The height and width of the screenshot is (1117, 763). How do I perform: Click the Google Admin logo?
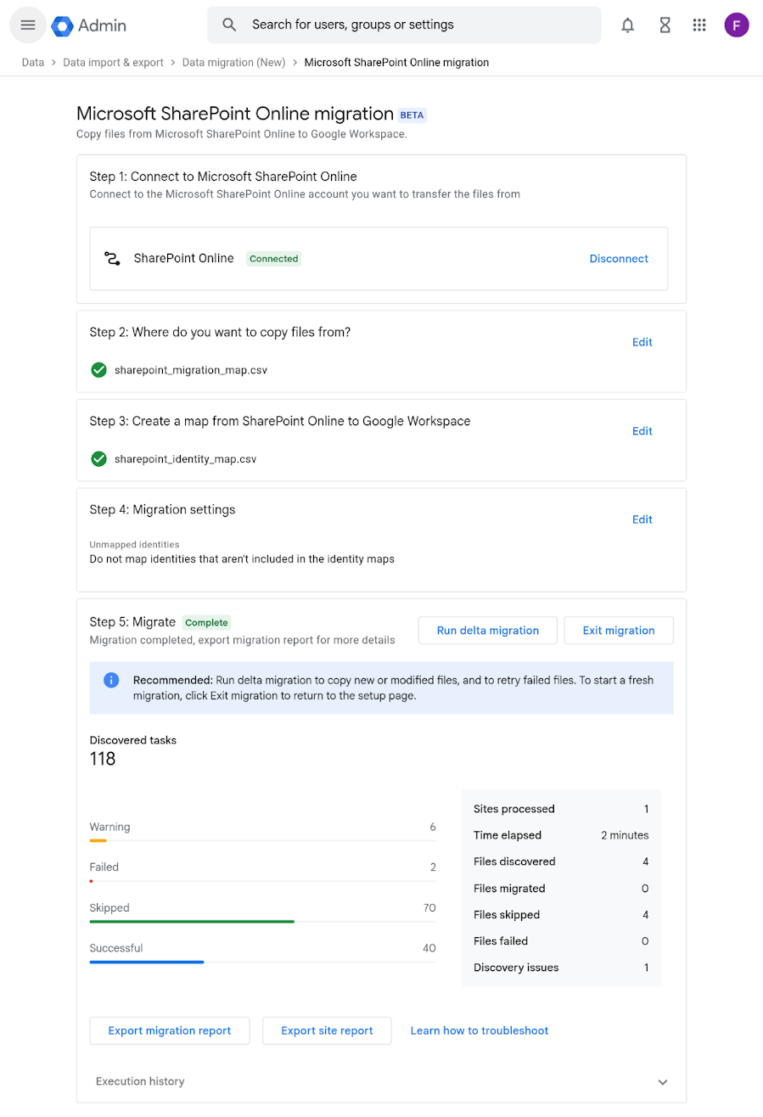[x=89, y=26]
